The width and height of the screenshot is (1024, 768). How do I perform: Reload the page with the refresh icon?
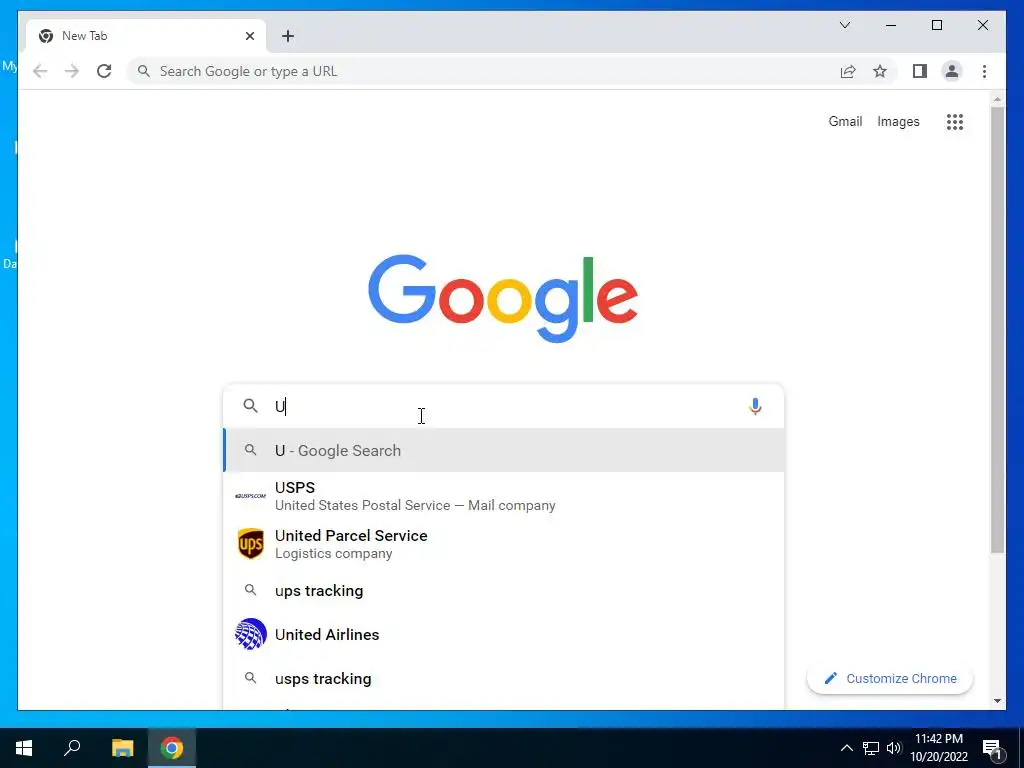click(104, 71)
